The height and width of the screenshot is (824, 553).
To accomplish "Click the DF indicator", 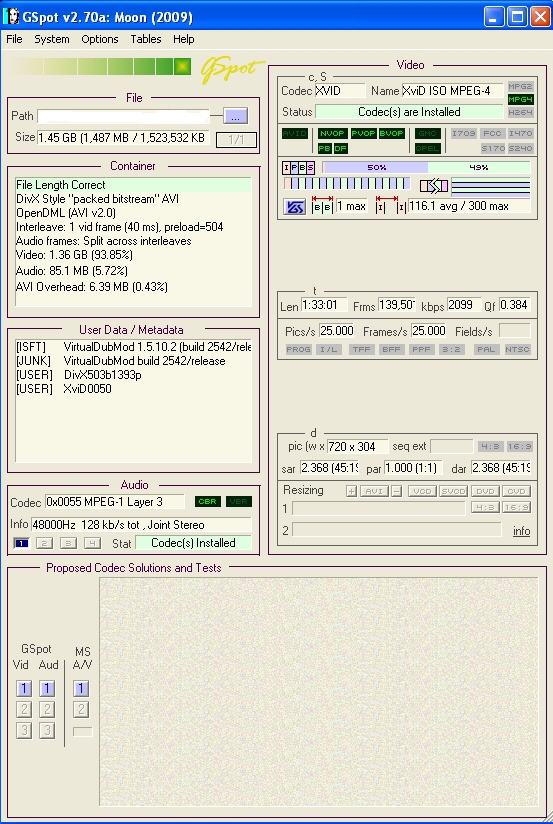I will [x=341, y=148].
